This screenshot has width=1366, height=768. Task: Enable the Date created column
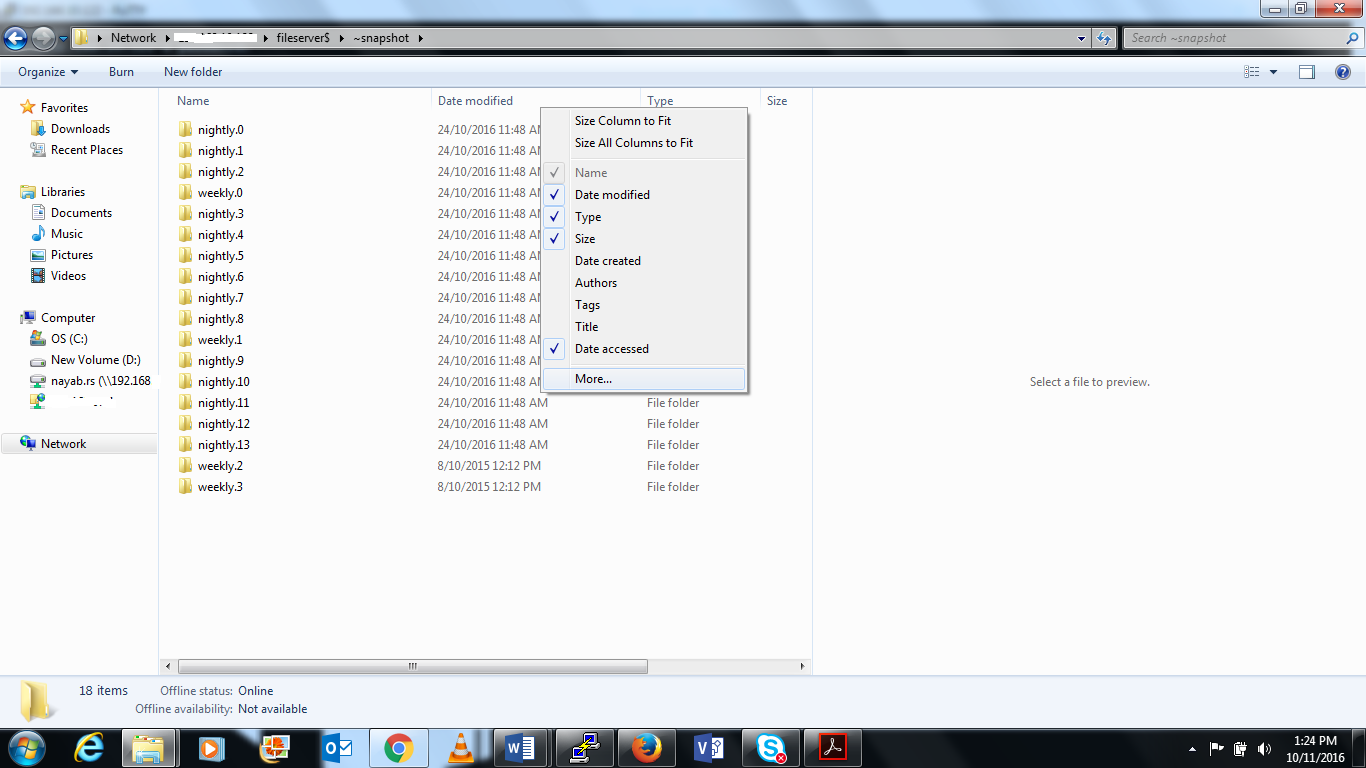click(x=644, y=261)
